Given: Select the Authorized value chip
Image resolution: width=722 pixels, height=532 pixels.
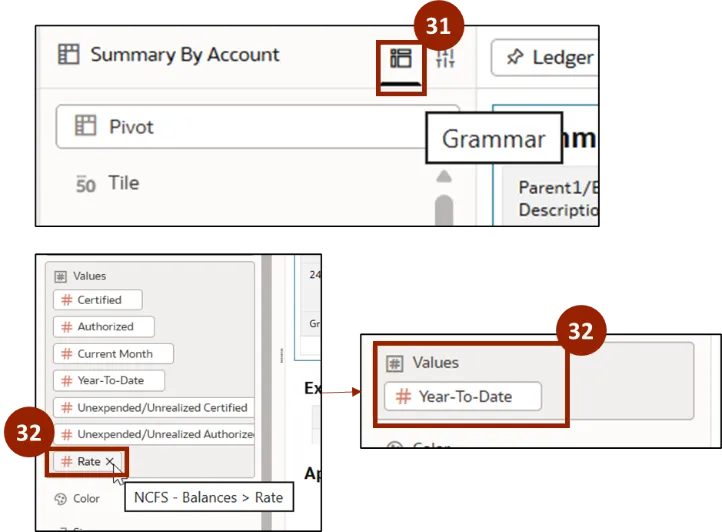Looking at the screenshot, I should pyautogui.click(x=104, y=327).
